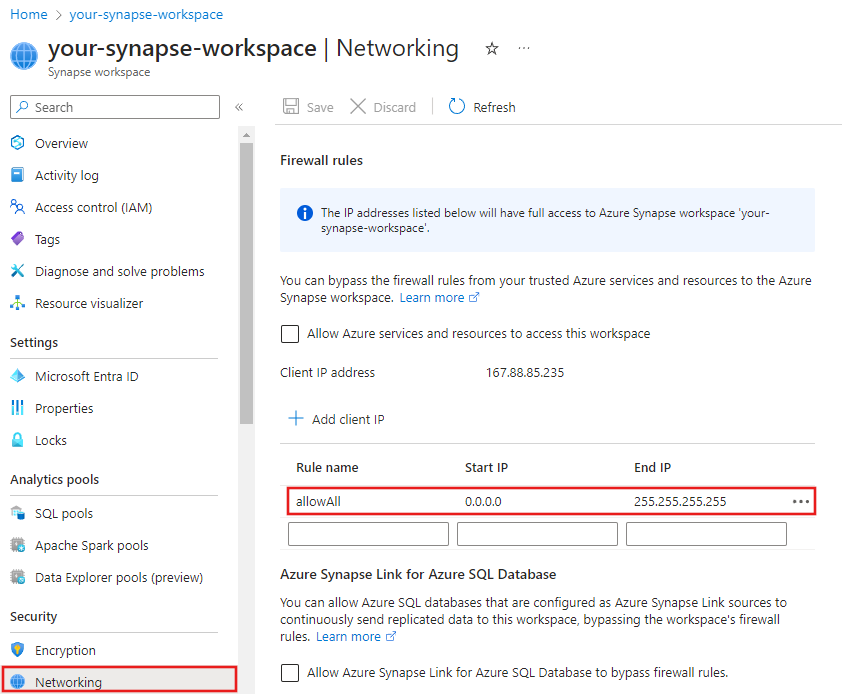Open the allowAll rule options menu
Viewport: 842px width, 694px height.
[x=800, y=501]
